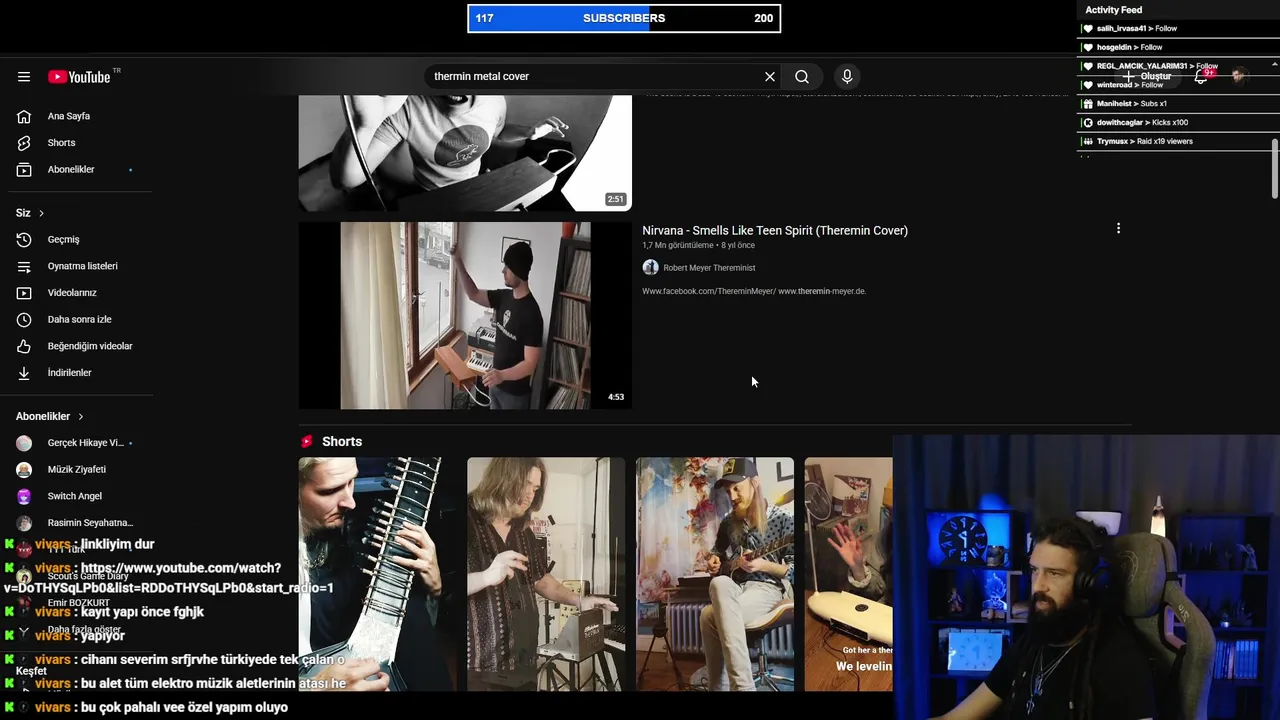Open the Ana Sayfa menu item
1280x720 pixels.
pyautogui.click(x=69, y=116)
